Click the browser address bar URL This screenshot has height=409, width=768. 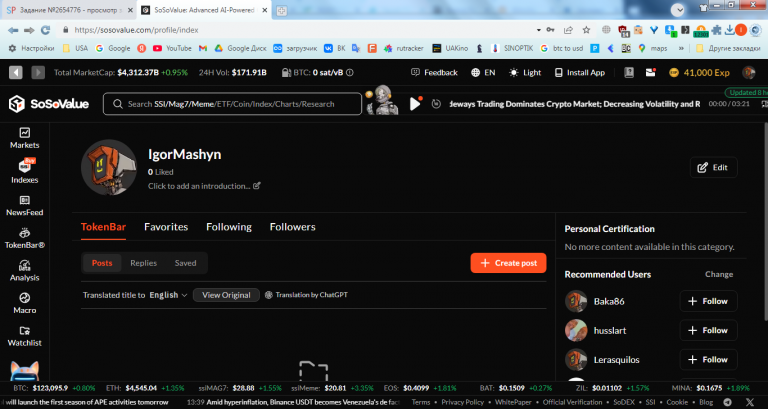[136, 30]
